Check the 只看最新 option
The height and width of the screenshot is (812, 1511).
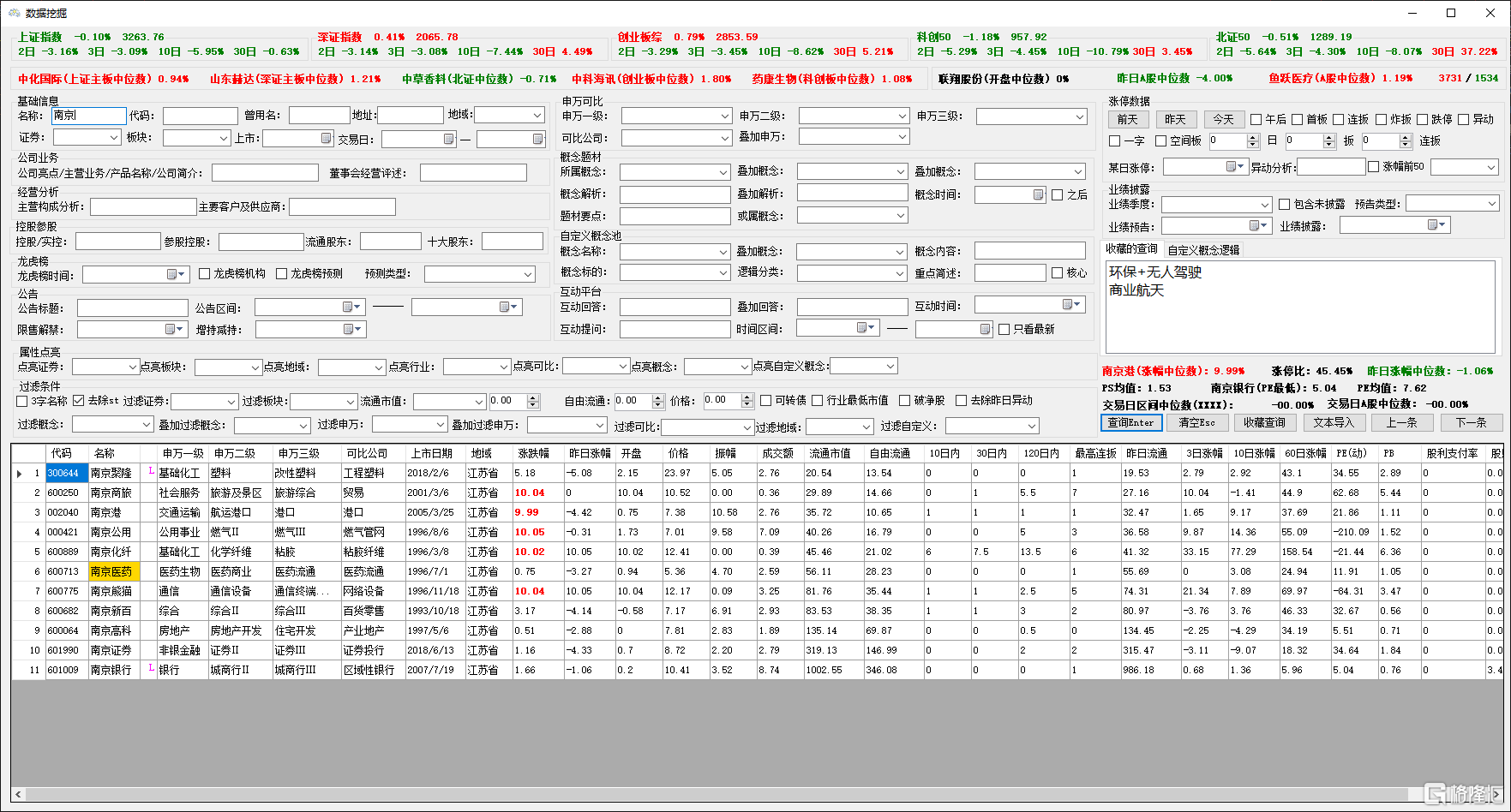click(1004, 330)
